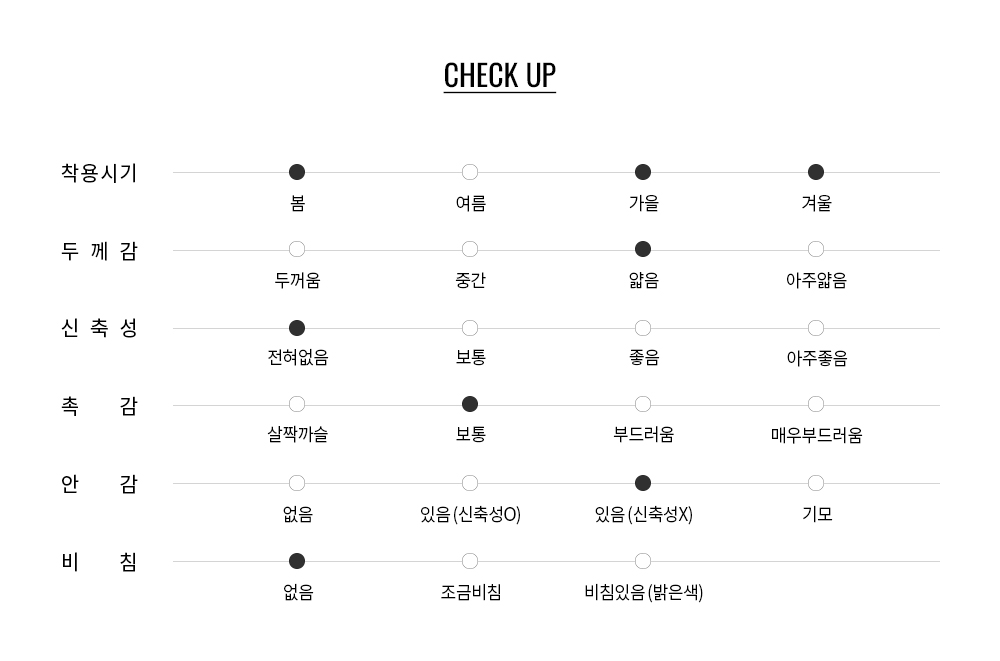The width and height of the screenshot is (1000, 661).
Task: Choose the 아주좋음 elasticity circle
Action: click(x=816, y=328)
